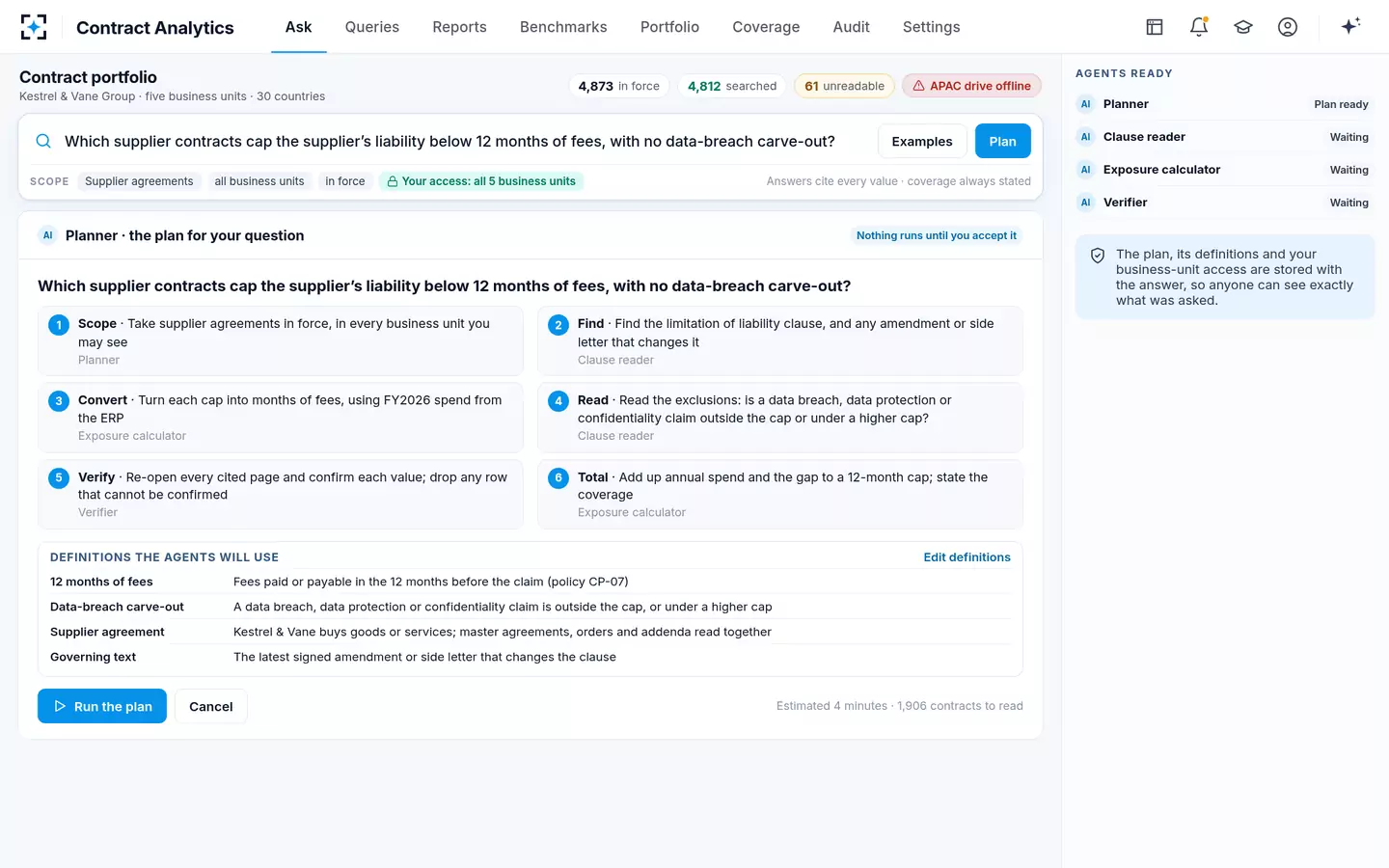Open the Reports tab
Screen dimensions: 1389x868
click(x=459, y=27)
